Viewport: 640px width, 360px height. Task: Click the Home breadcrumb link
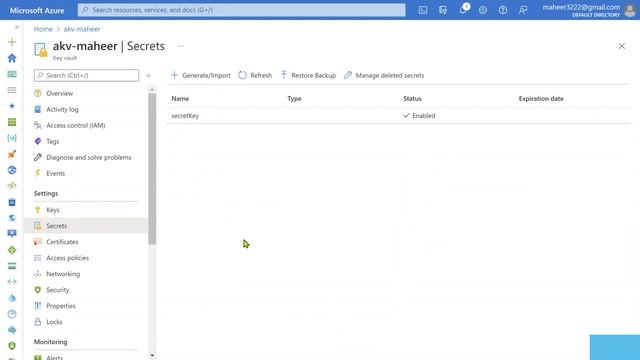tap(43, 29)
